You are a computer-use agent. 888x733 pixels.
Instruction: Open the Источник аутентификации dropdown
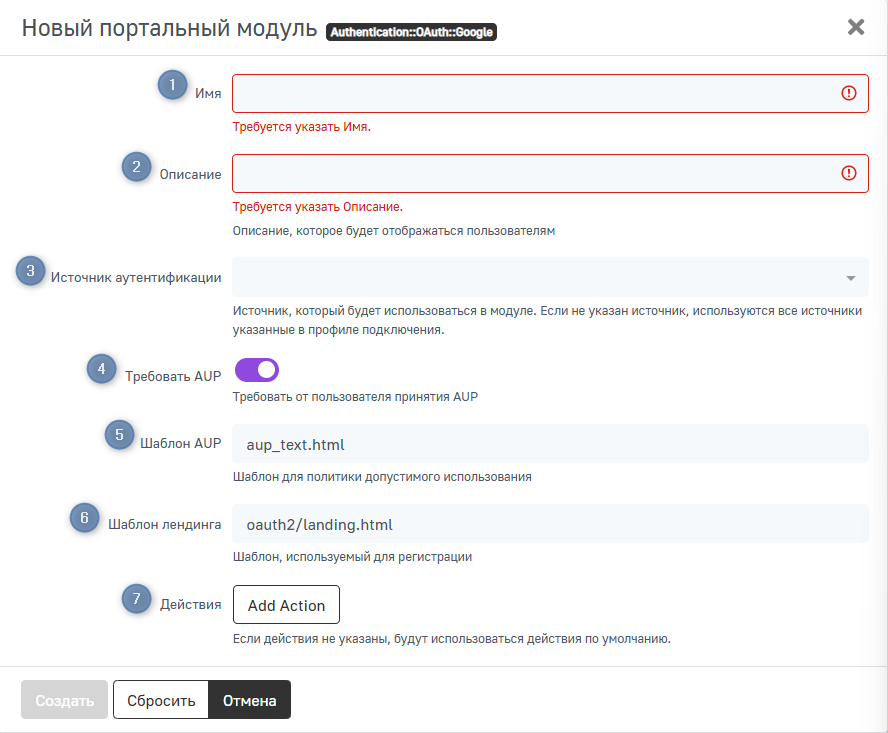tap(540, 277)
